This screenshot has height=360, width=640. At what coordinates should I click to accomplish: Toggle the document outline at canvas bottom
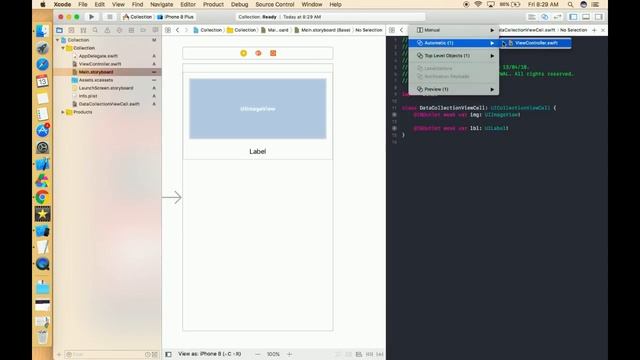[168, 354]
